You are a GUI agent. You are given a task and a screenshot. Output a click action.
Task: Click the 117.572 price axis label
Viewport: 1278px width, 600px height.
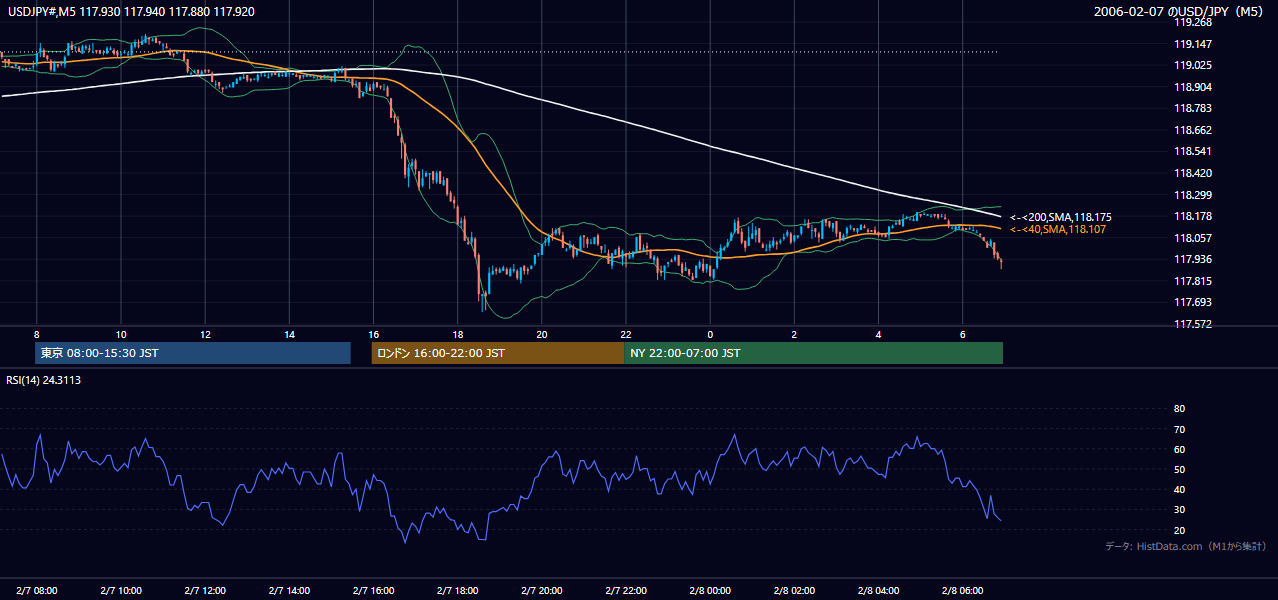1193,324
